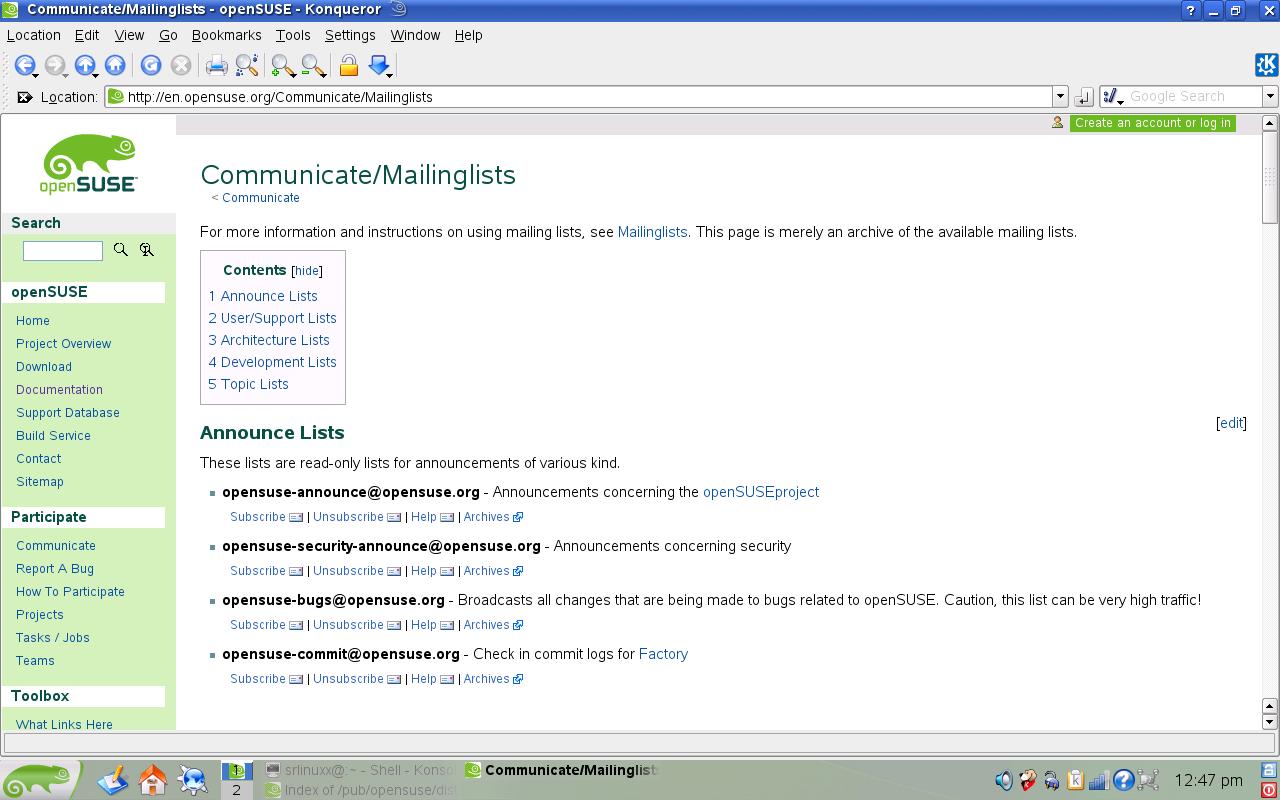Open the Google Search box dropdown
The image size is (1280, 800).
(x=1270, y=97)
